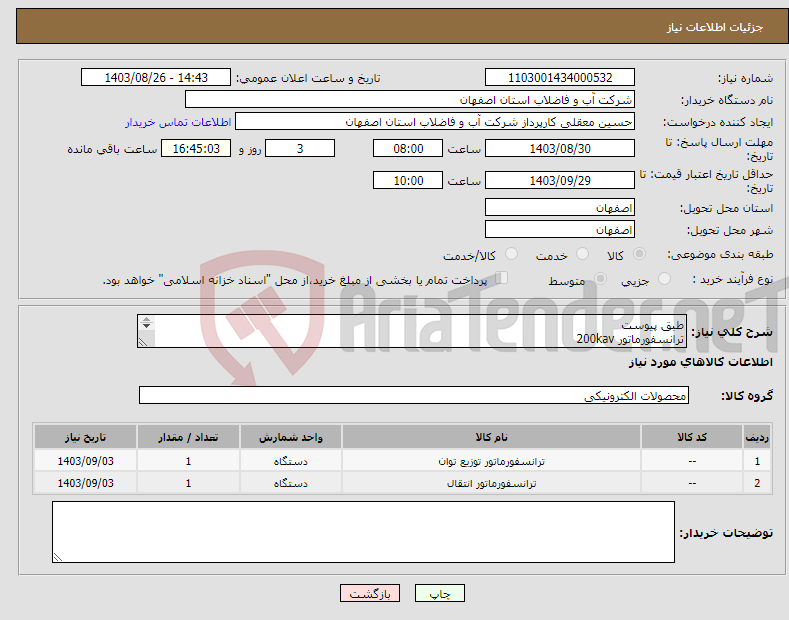Click the ترانسفورماتور توزیع توان item name

tap(491, 461)
